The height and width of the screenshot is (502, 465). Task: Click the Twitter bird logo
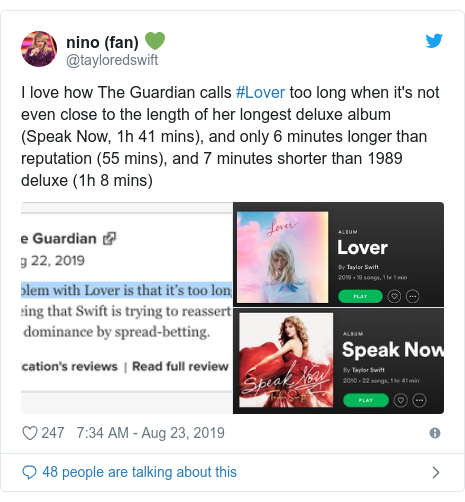coord(434,41)
